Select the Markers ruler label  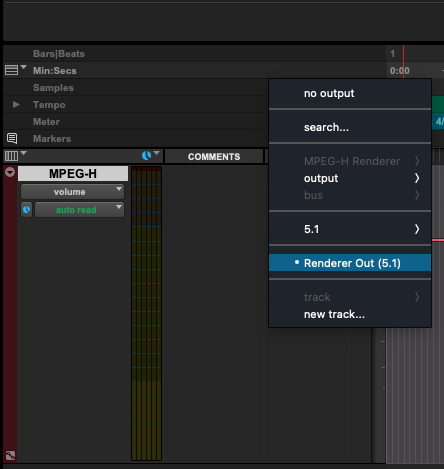pos(52,139)
